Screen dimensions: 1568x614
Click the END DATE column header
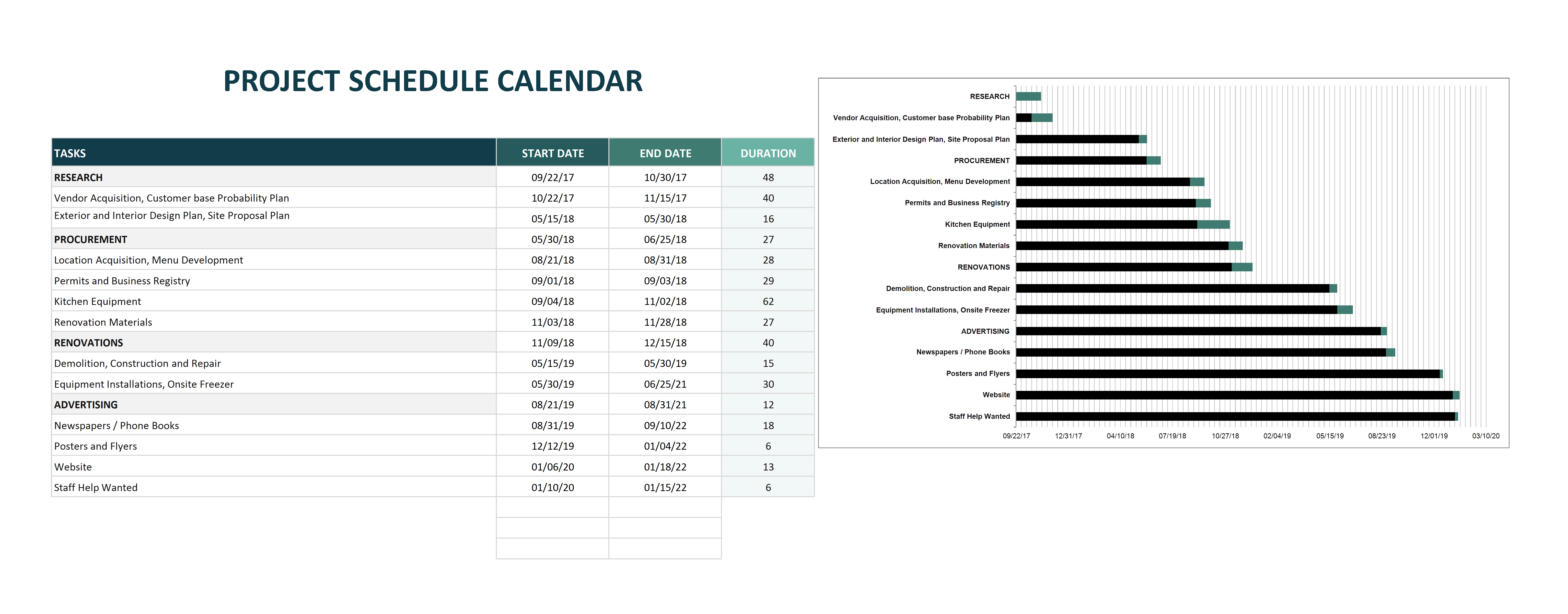[665, 152]
